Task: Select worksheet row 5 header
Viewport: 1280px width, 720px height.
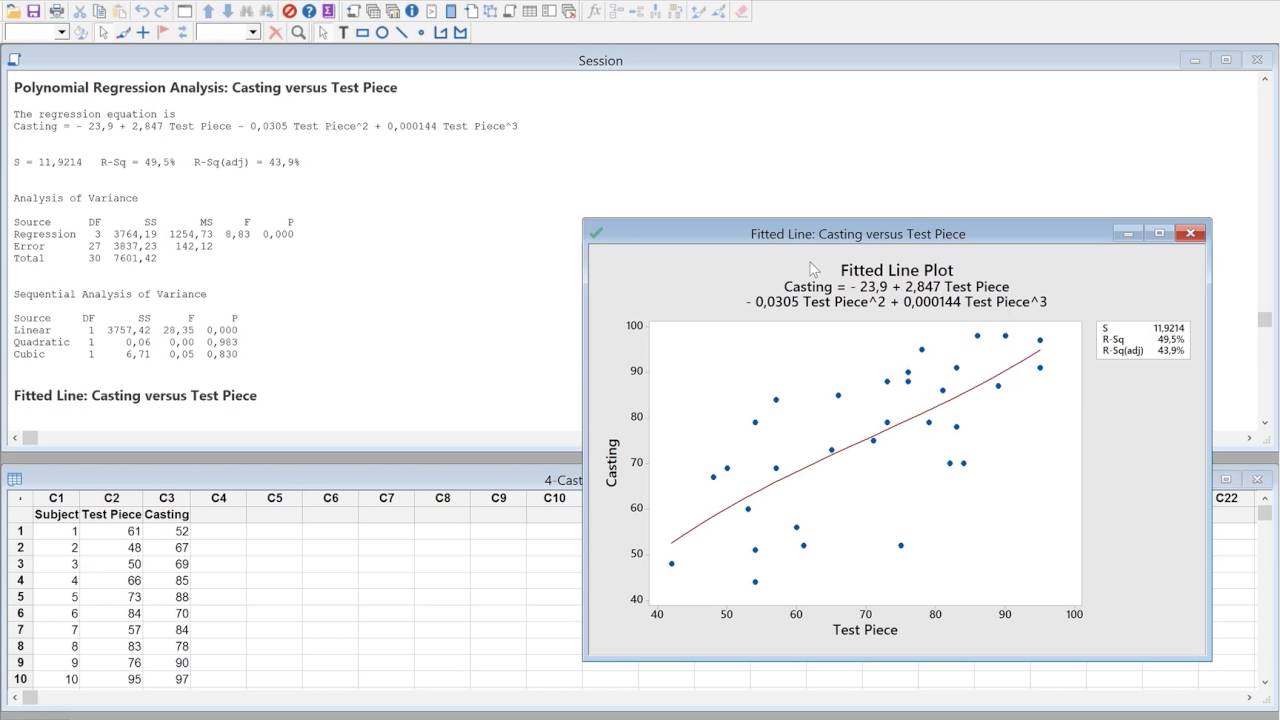Action: click(x=20, y=597)
